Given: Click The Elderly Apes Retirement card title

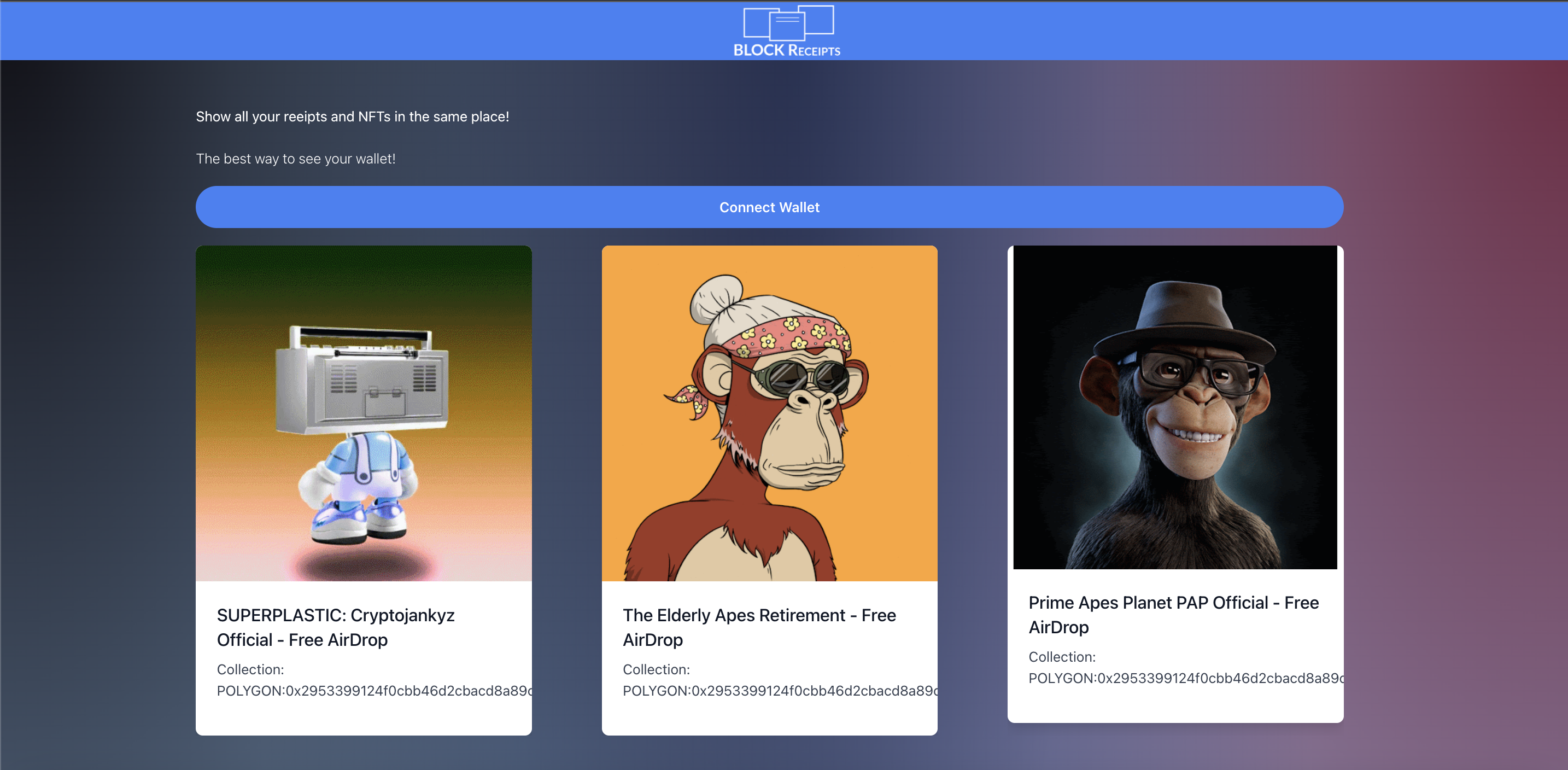Looking at the screenshot, I should 758,628.
